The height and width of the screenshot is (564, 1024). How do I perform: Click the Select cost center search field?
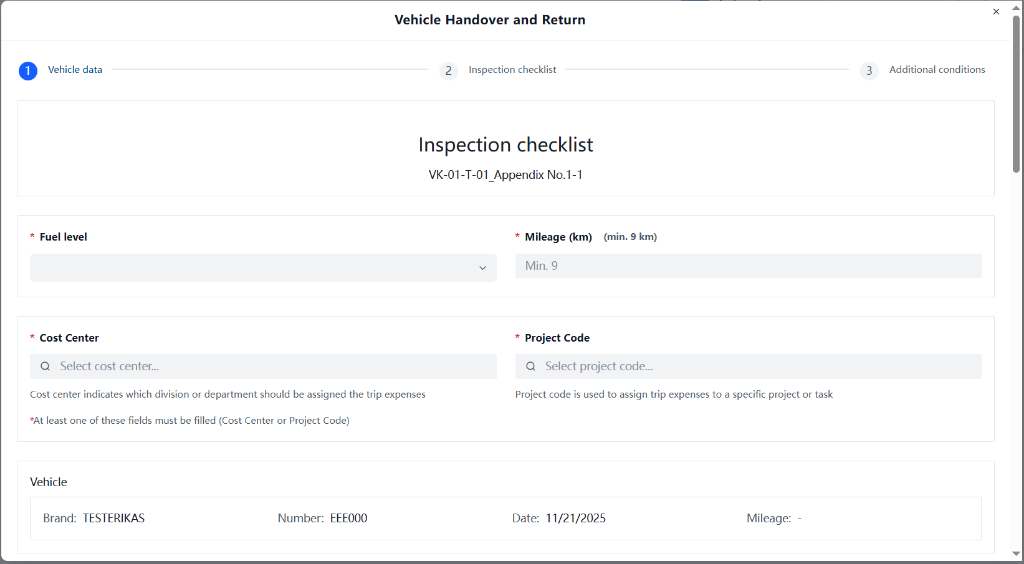[263, 366]
